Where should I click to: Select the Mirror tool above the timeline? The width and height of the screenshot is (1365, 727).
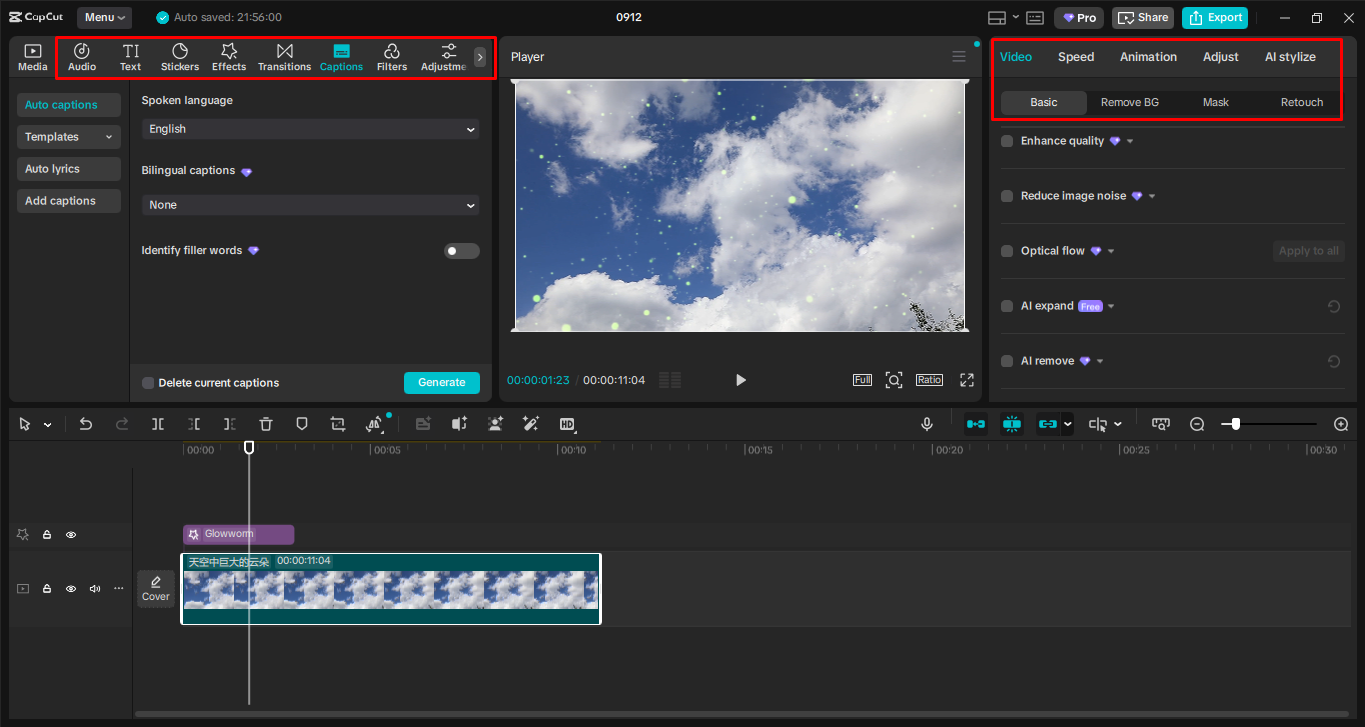click(x=375, y=424)
